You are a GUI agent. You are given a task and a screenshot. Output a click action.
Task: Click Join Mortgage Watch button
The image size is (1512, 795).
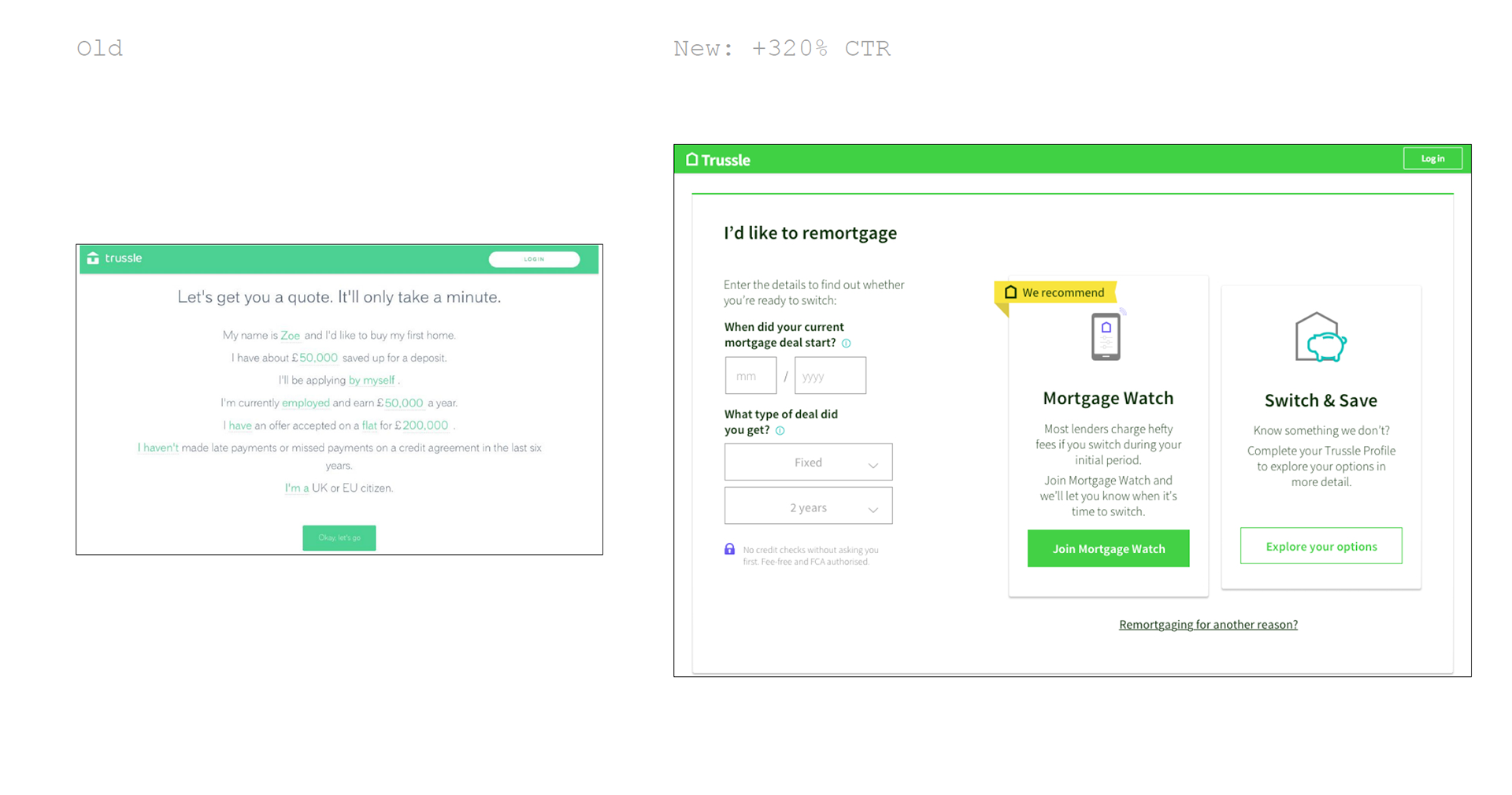[1108, 549]
